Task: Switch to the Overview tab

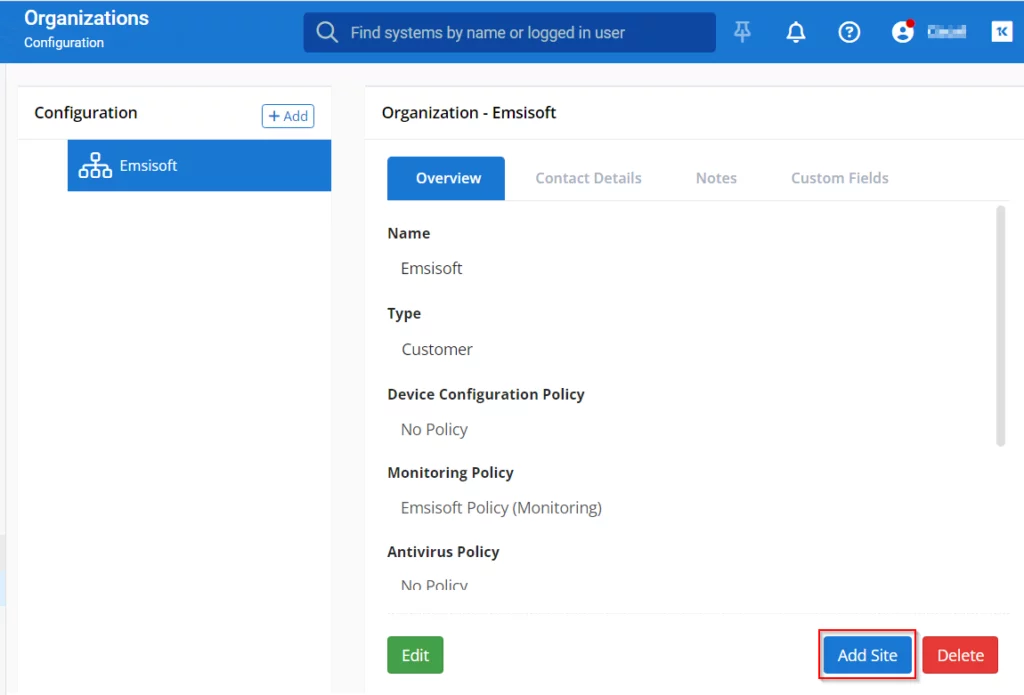Action: [x=448, y=178]
